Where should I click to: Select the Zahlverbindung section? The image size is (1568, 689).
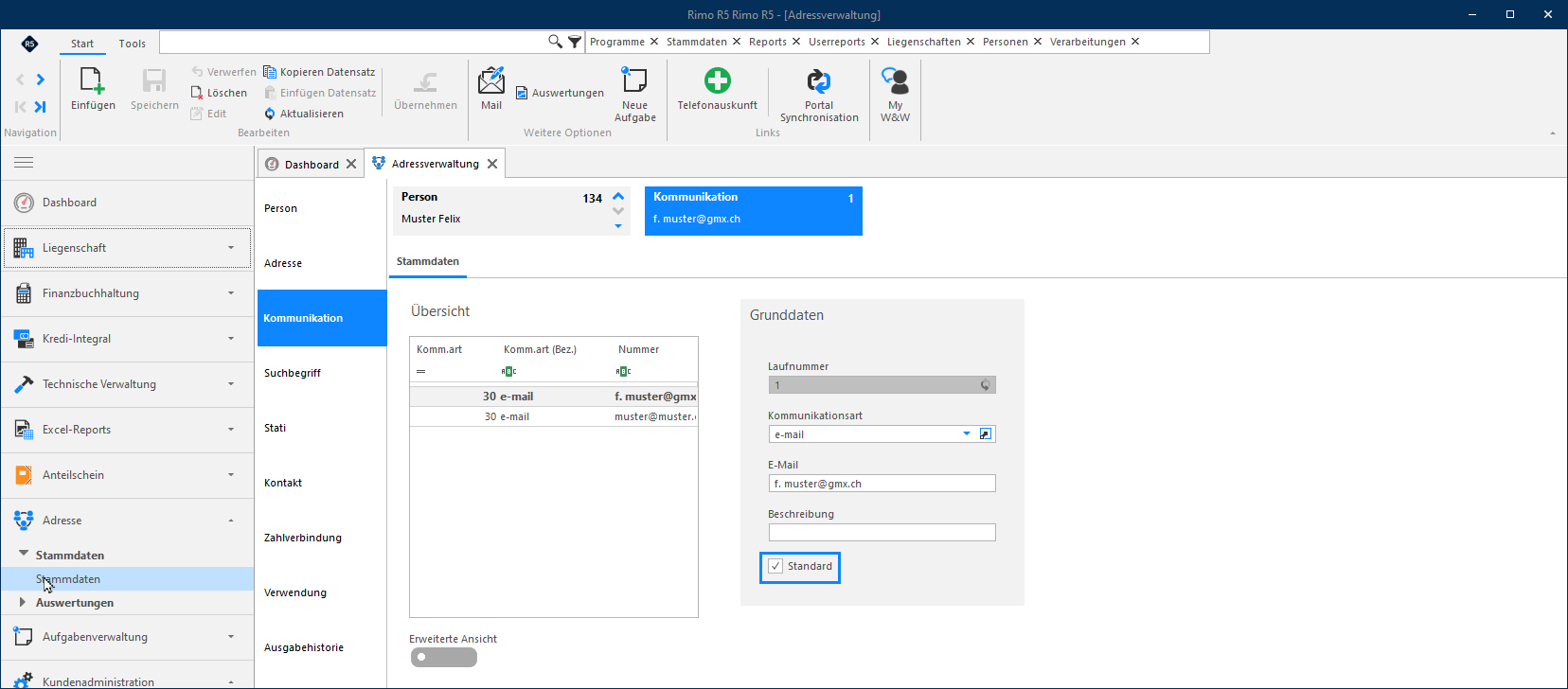[x=321, y=538]
